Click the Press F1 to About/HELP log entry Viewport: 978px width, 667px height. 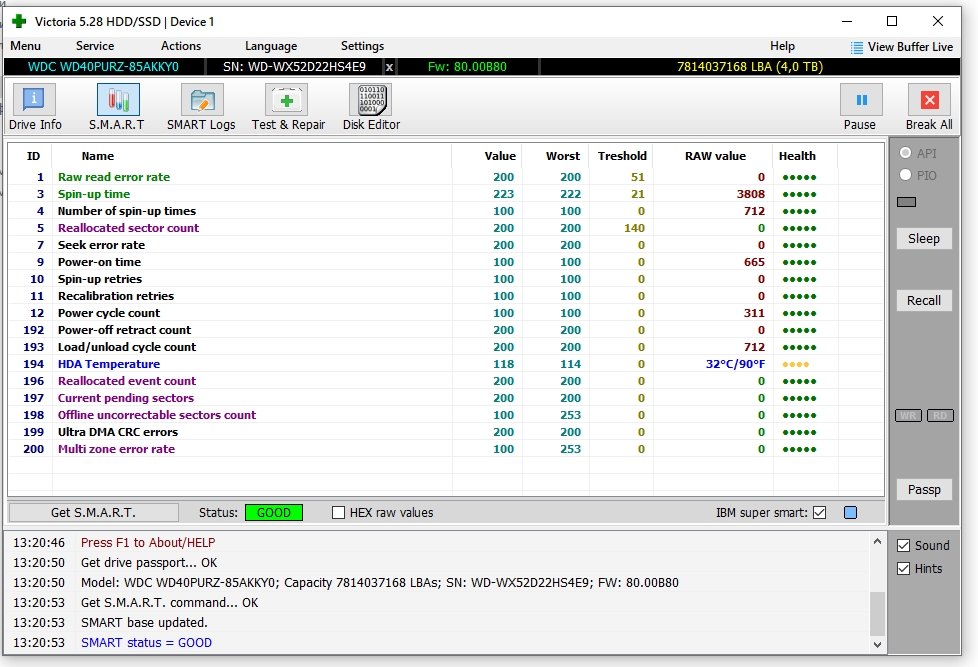tap(148, 543)
